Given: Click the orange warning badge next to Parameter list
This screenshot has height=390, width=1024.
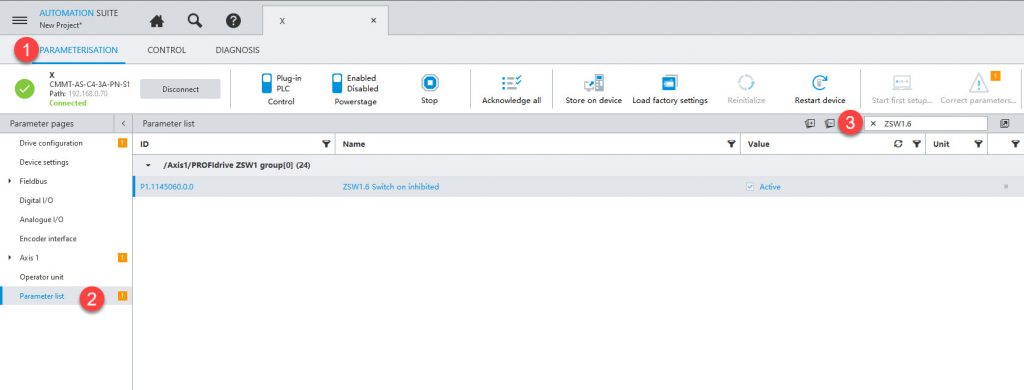Looking at the screenshot, I should pyautogui.click(x=122, y=296).
